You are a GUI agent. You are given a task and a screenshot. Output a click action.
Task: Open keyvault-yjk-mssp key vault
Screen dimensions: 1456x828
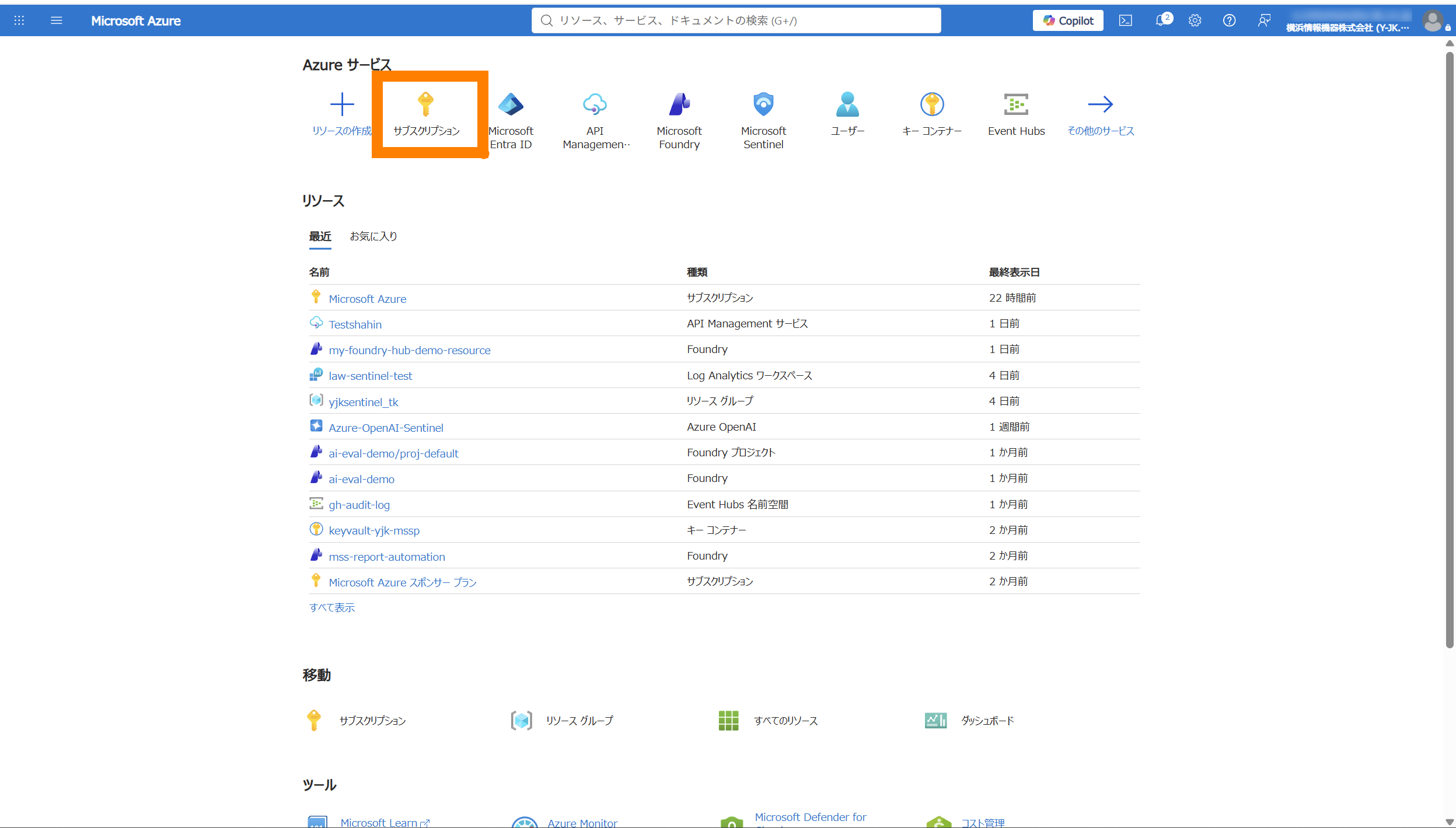(374, 530)
